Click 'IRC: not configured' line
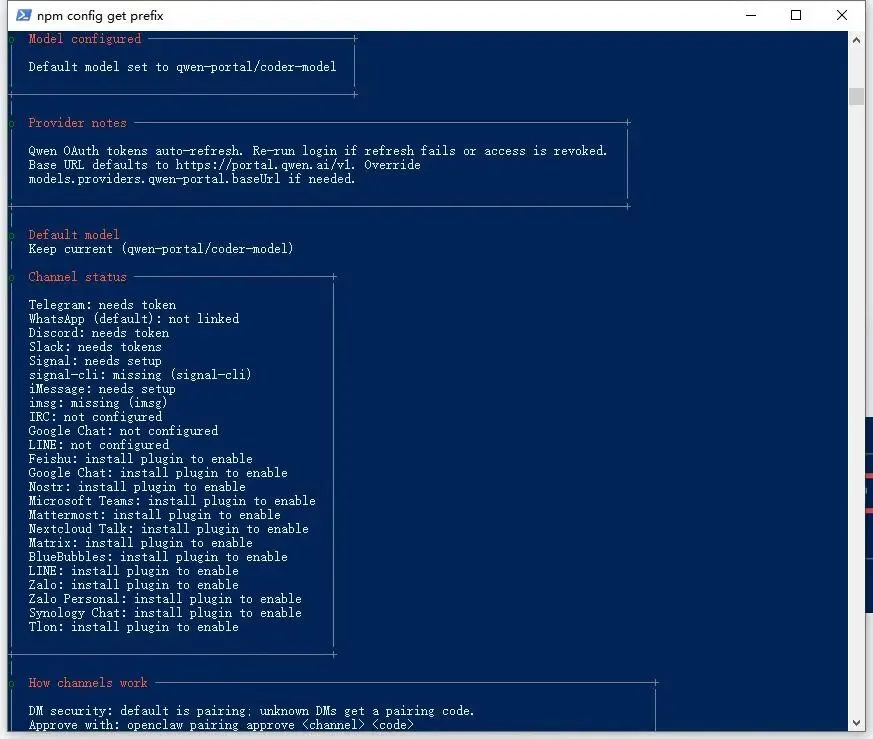 point(95,417)
